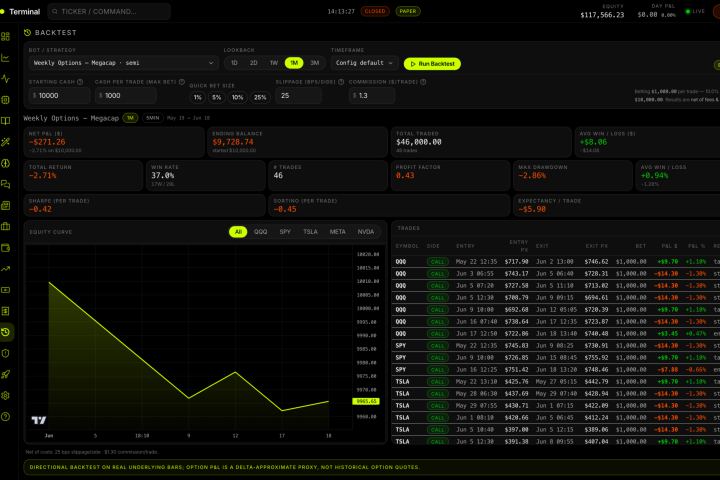Screen dimensions: 720x480
Task: Click the Commission input field
Action: tap(371, 96)
